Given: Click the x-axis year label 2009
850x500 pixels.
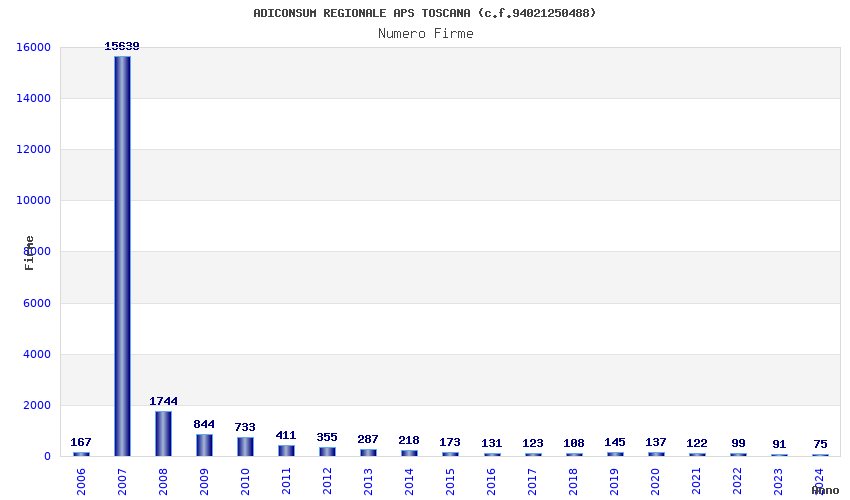Looking at the screenshot, I should click(204, 482).
